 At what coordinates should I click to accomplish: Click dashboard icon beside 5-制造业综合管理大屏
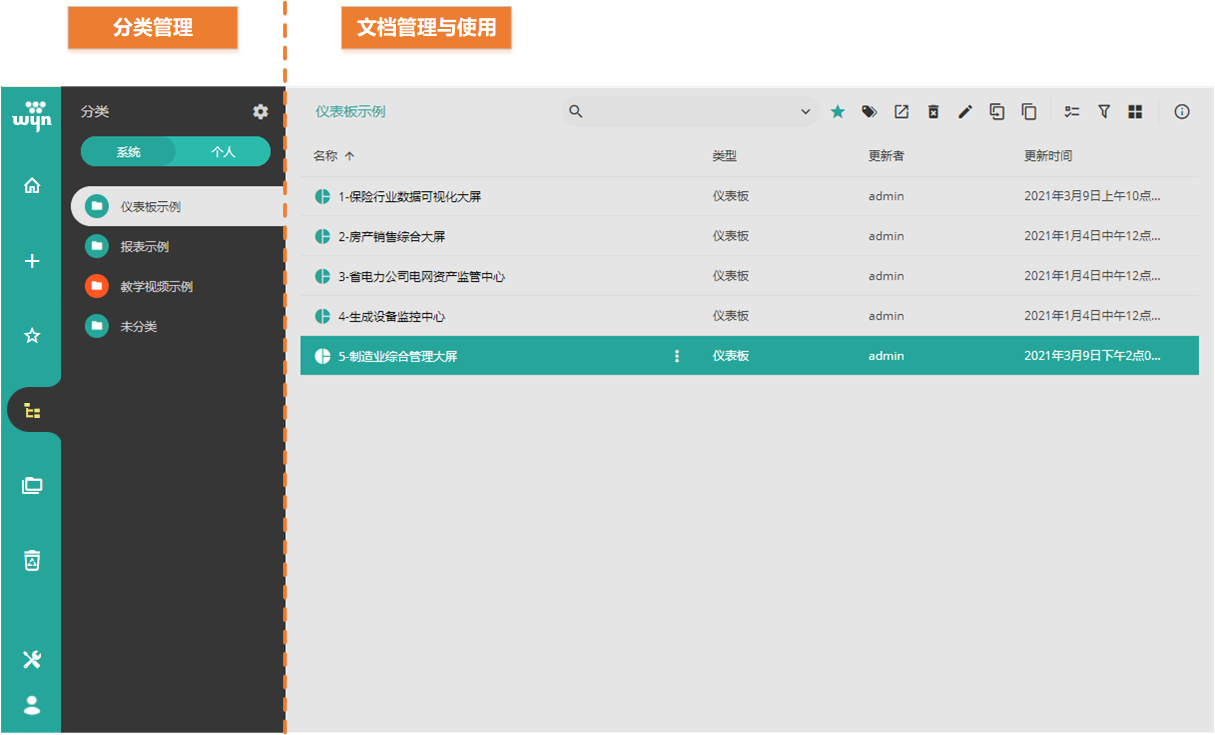[x=322, y=356]
